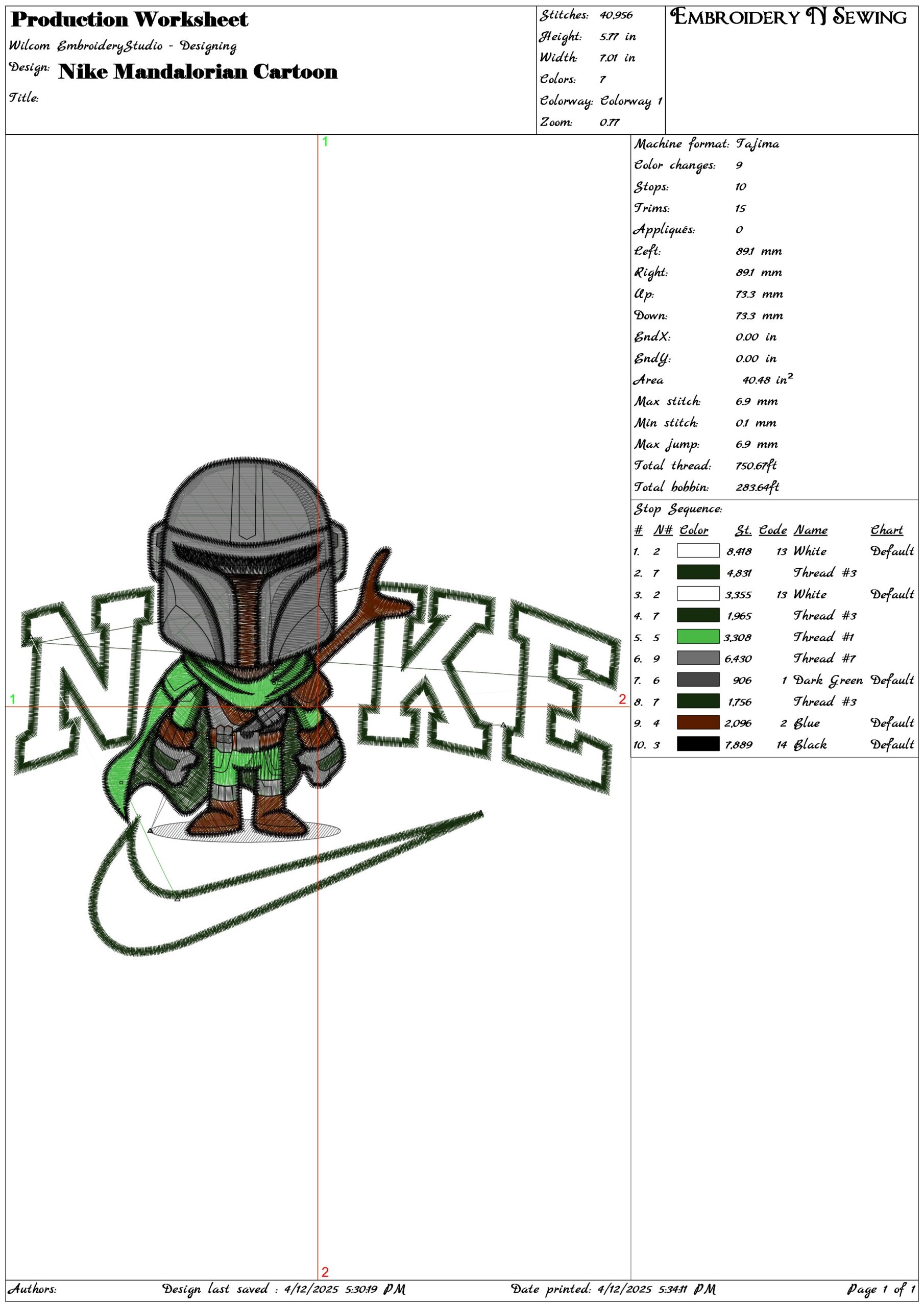Viewport: 924px width, 1307px height.
Task: Click the max stitch value 6.9 mm
Action: coord(757,401)
